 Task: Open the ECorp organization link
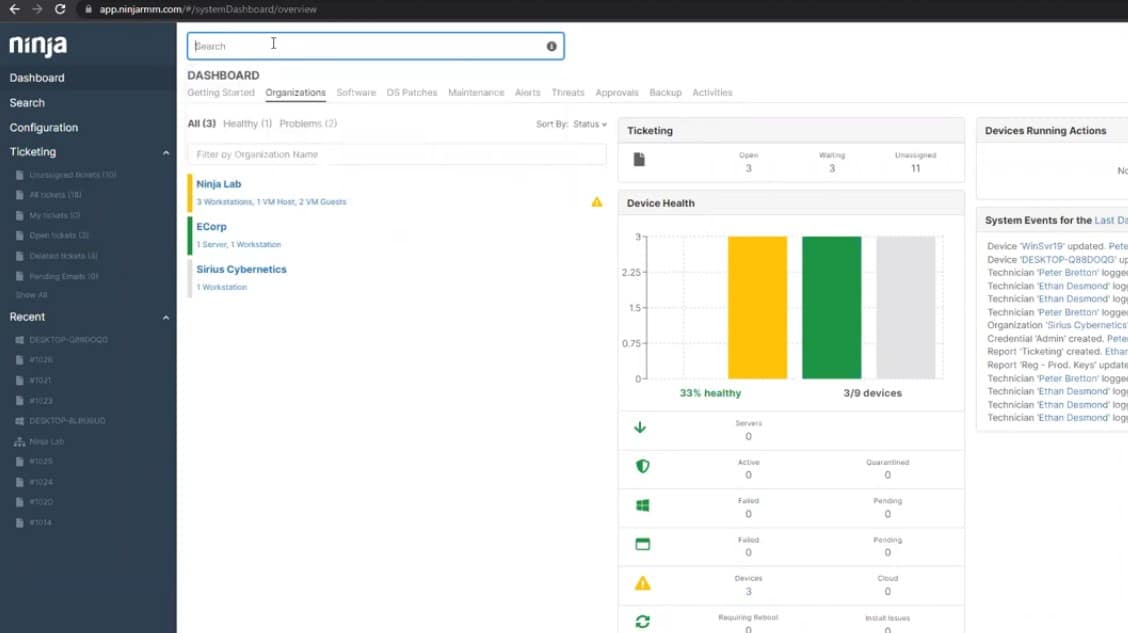point(212,227)
